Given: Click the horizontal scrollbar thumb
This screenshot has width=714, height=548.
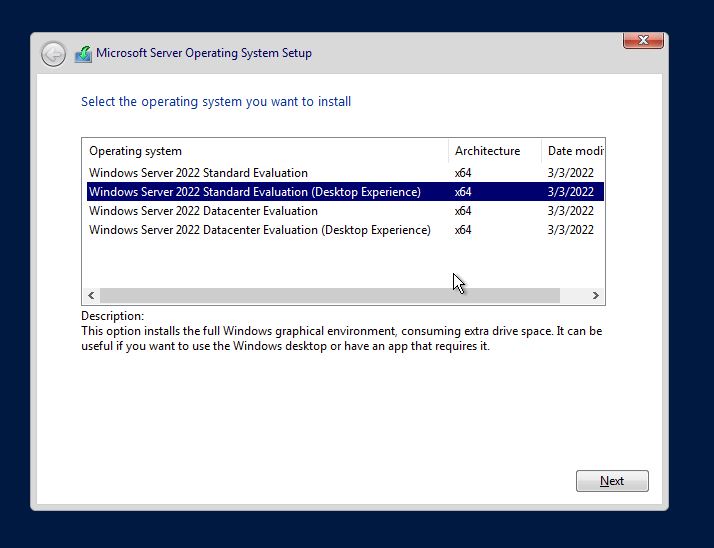Looking at the screenshot, I should pos(329,296).
